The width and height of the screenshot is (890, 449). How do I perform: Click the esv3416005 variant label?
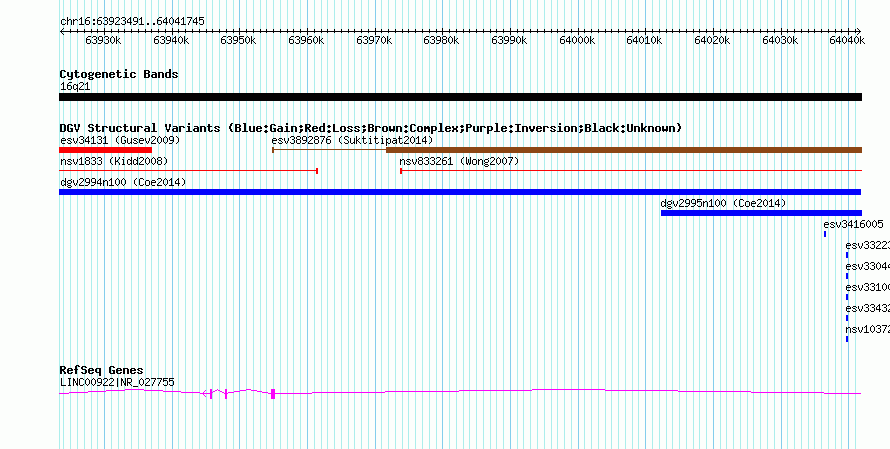point(853,225)
